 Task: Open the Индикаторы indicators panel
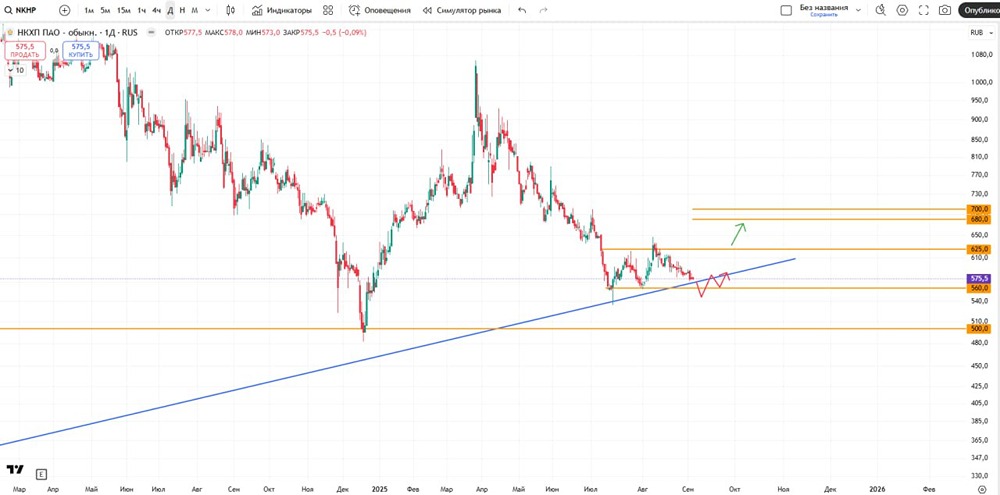(282, 10)
